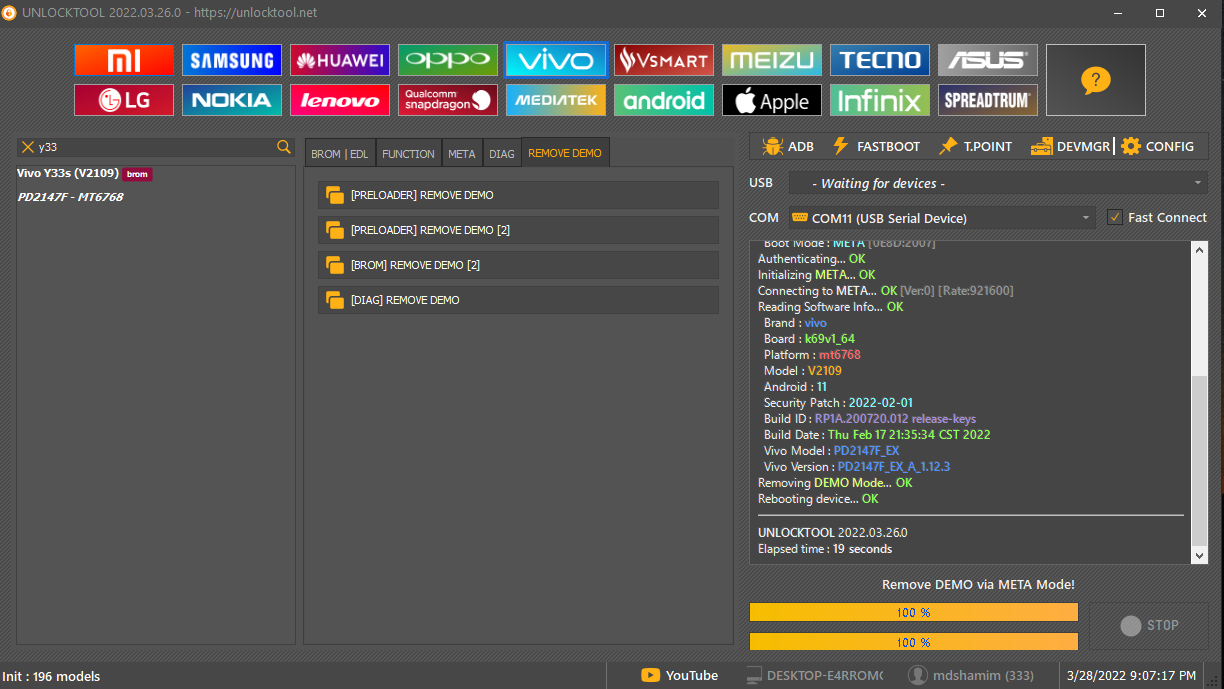Switch to the BROM | EDL tab
Viewport: 1224px width, 689px height.
340,154
